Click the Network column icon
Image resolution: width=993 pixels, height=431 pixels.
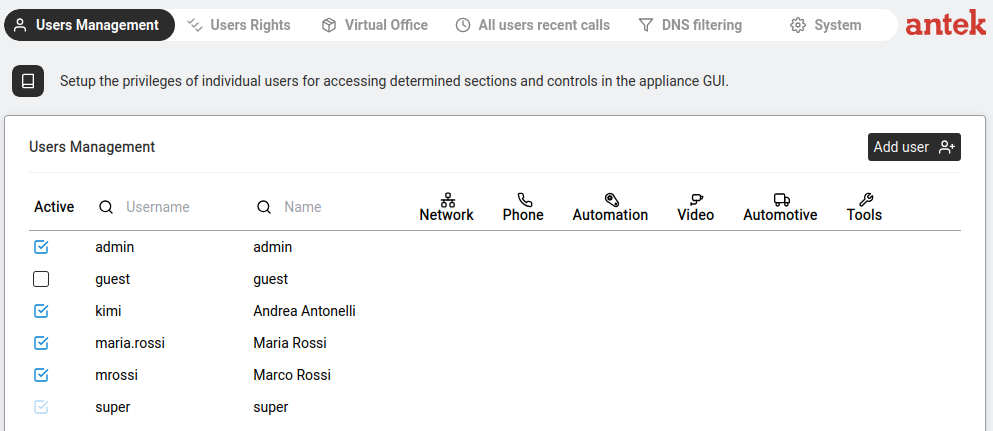point(447,200)
